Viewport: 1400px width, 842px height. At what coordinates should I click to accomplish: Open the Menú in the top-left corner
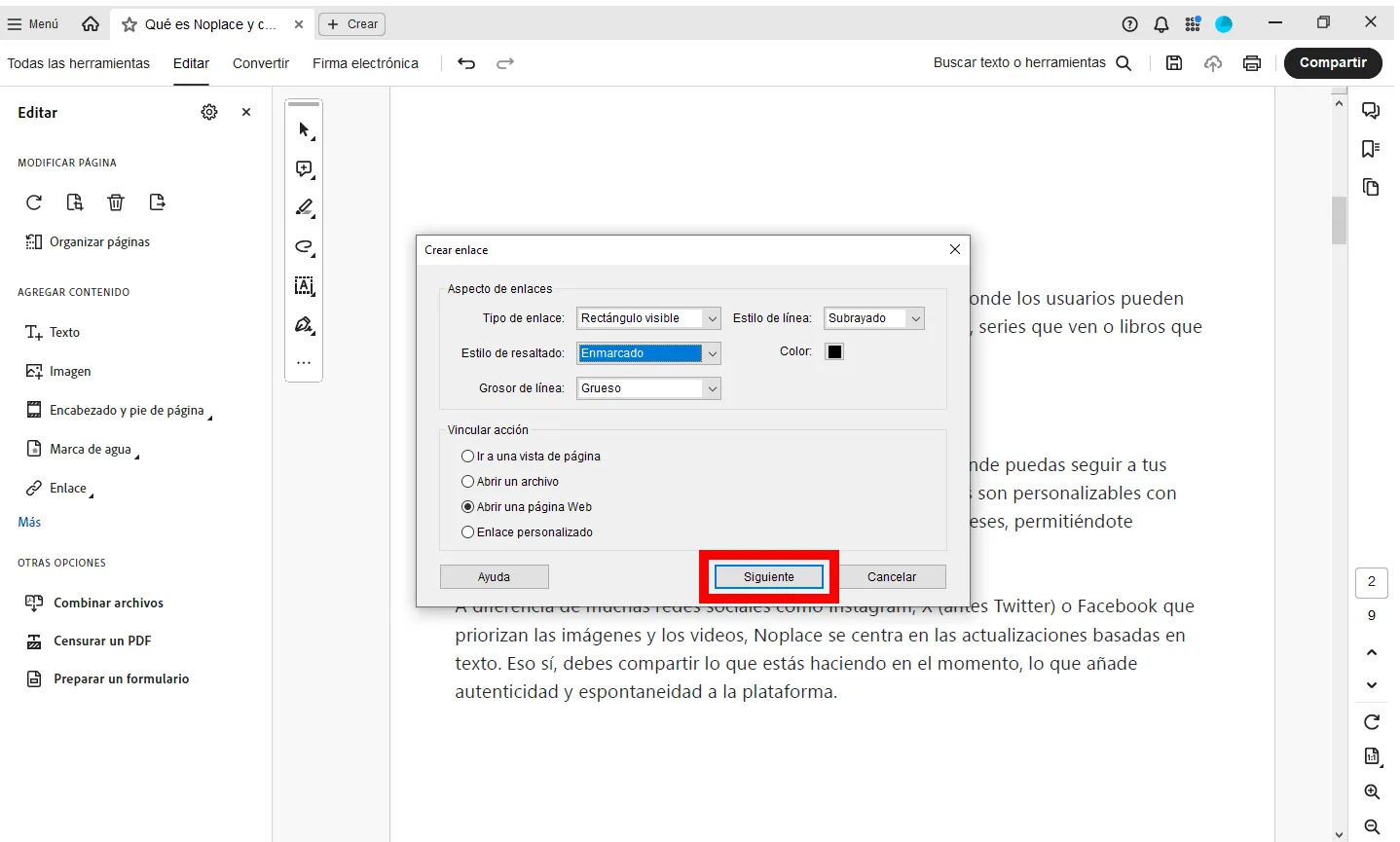coord(32,23)
